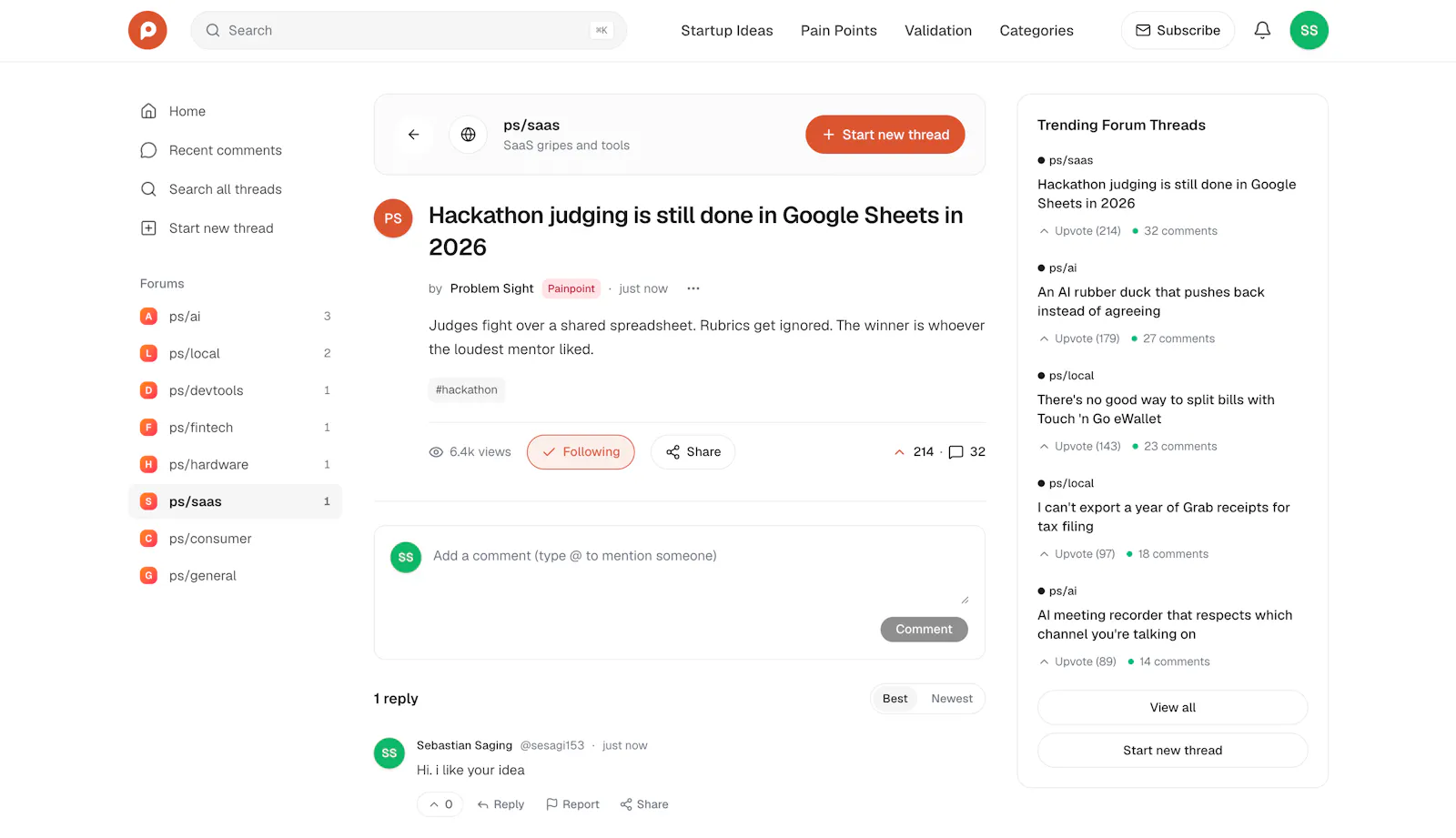Open Trending hackathon judging thread title
This screenshot has height=838, width=1456.
click(x=1167, y=194)
